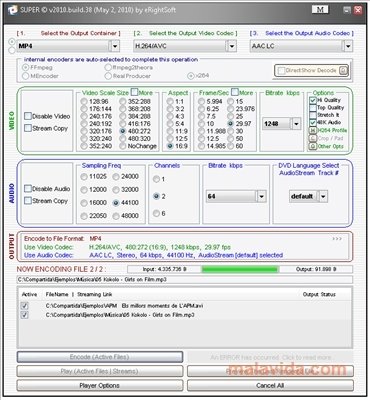Click the current file path field

point(184,279)
